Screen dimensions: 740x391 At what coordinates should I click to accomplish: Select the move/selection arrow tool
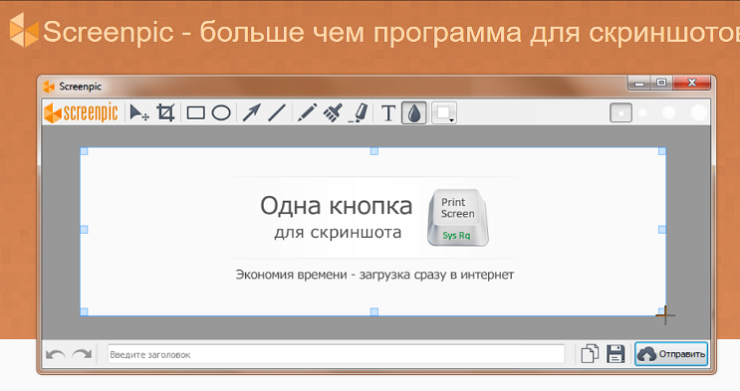139,113
